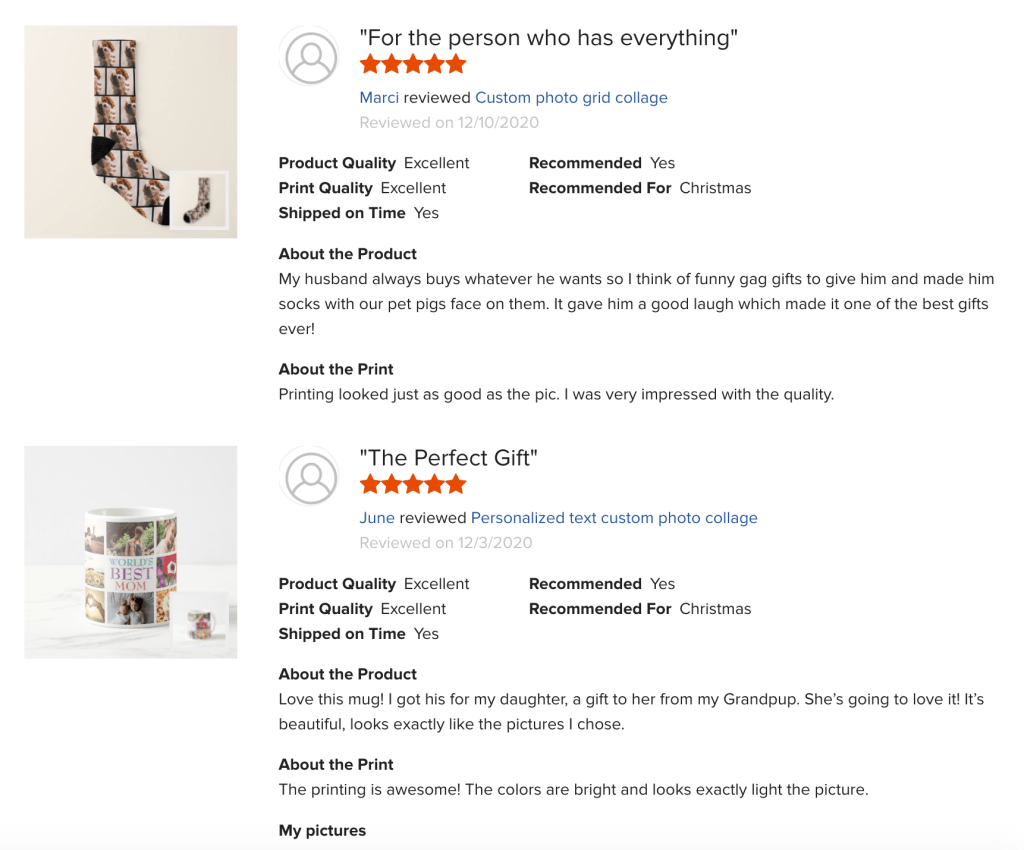Click the last star in June's rating
The image size is (1024, 850).
456,485
